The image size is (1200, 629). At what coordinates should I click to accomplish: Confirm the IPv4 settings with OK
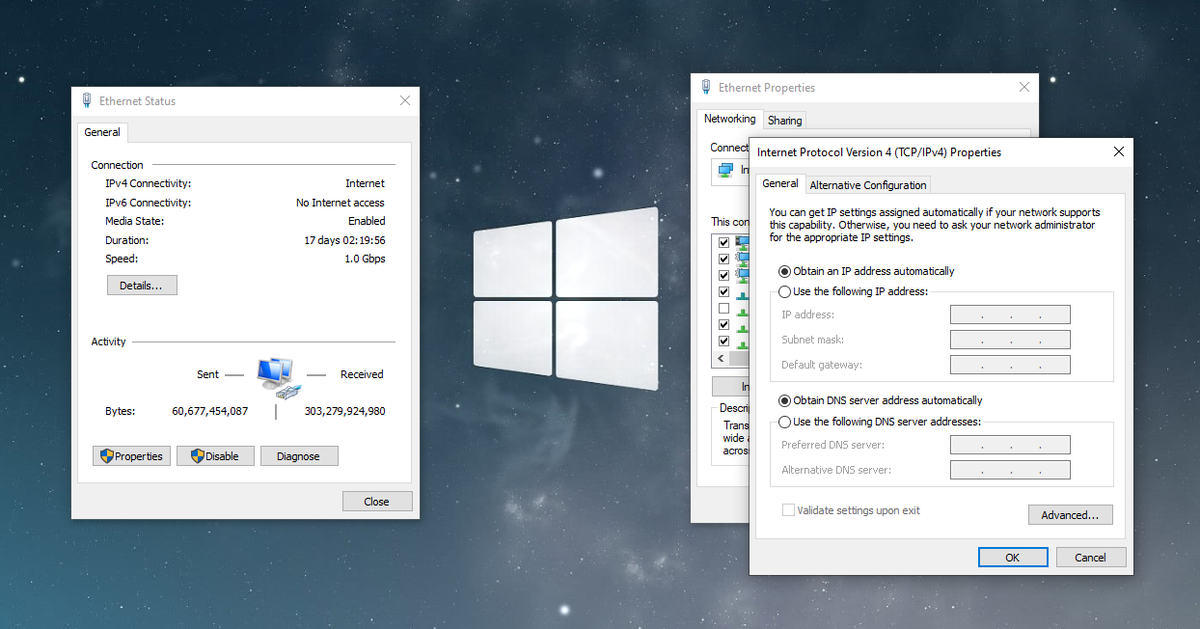(1013, 557)
